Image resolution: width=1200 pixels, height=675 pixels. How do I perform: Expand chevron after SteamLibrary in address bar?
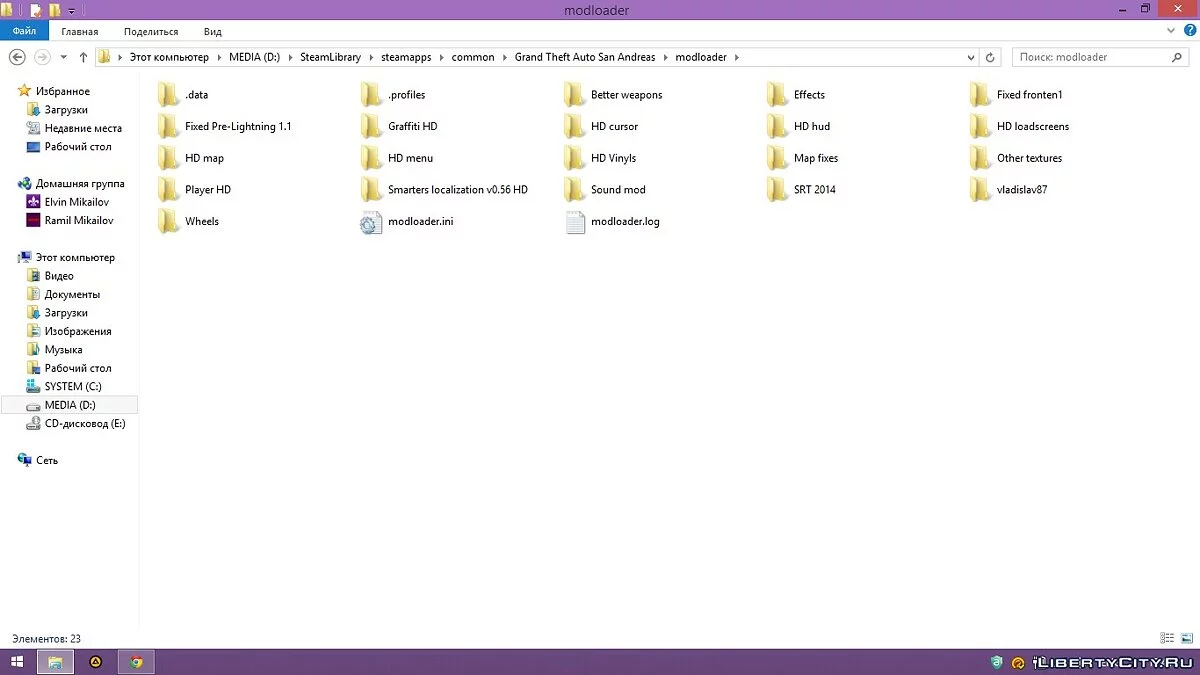click(x=371, y=57)
